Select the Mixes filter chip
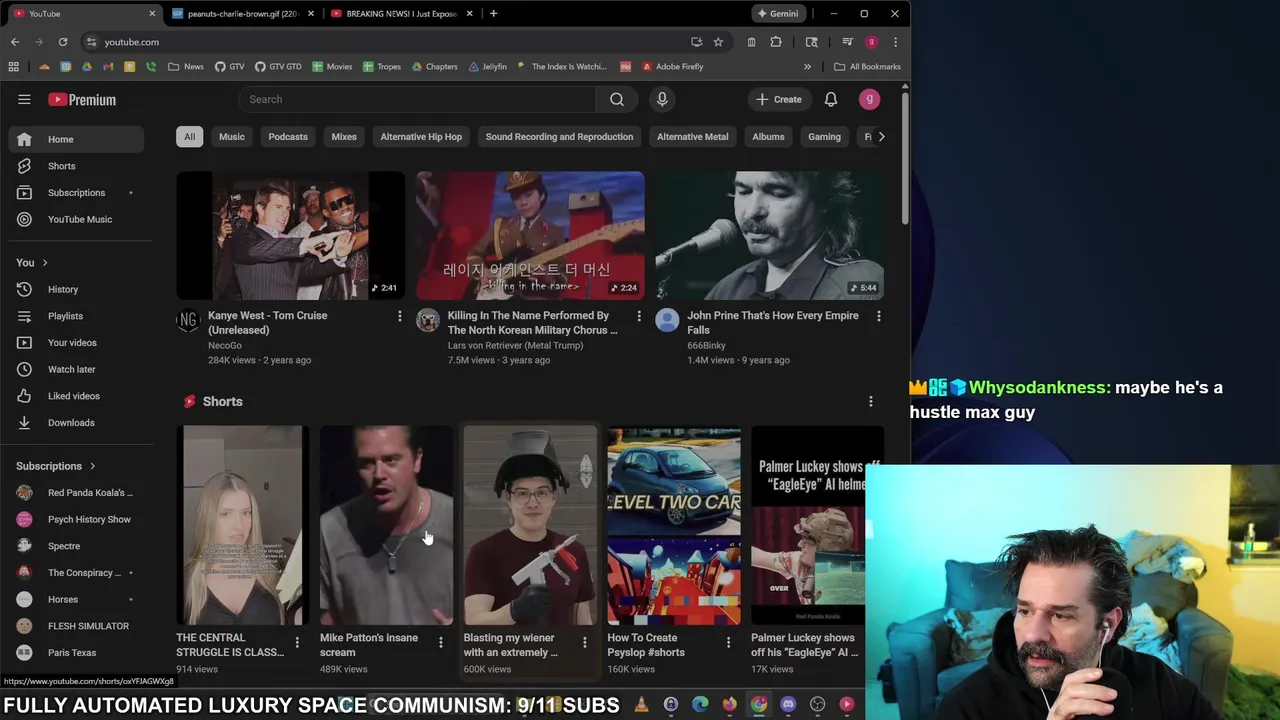Viewport: 1280px width, 720px height. (x=344, y=136)
